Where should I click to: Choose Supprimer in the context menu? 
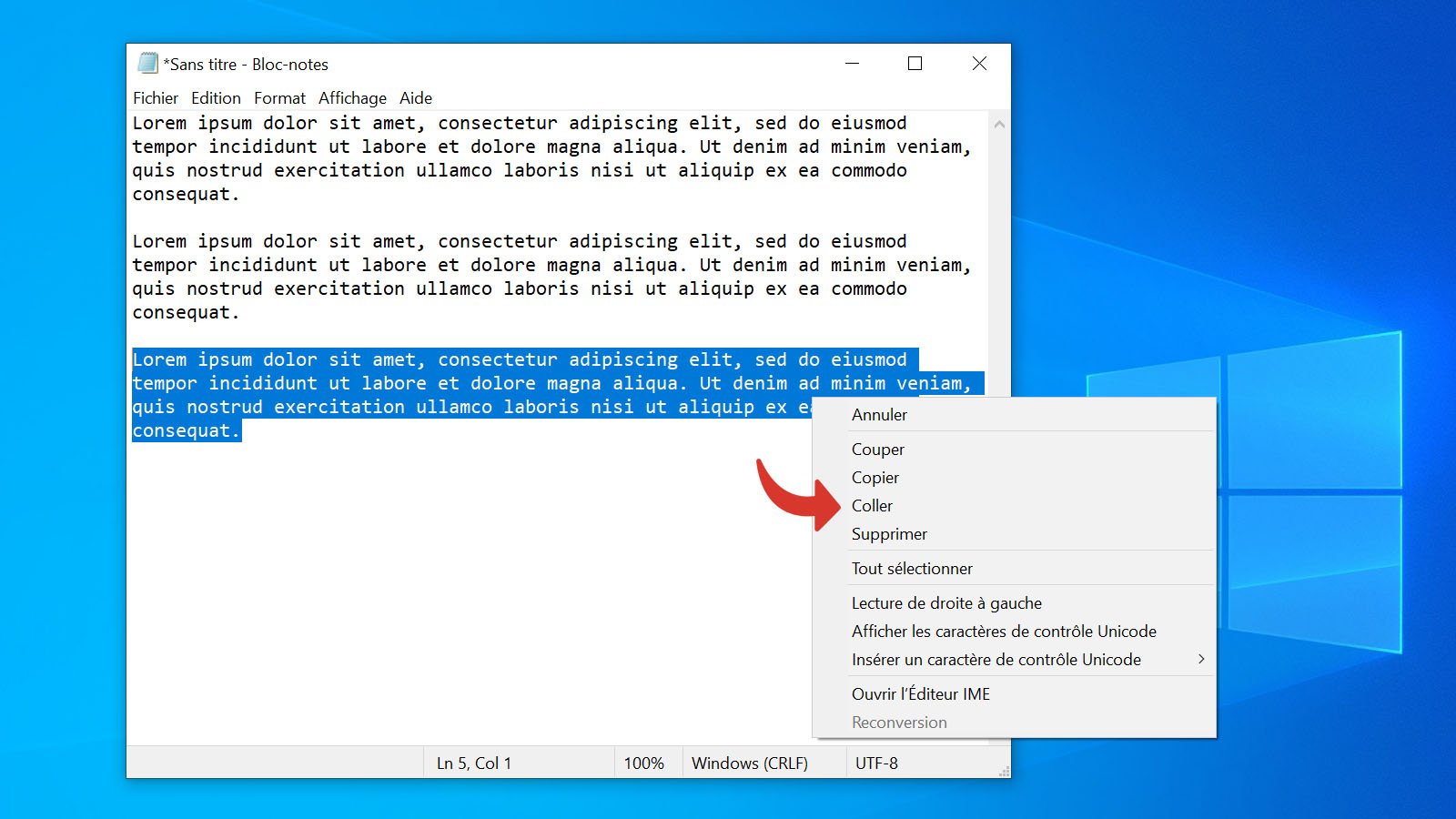[1014, 534]
